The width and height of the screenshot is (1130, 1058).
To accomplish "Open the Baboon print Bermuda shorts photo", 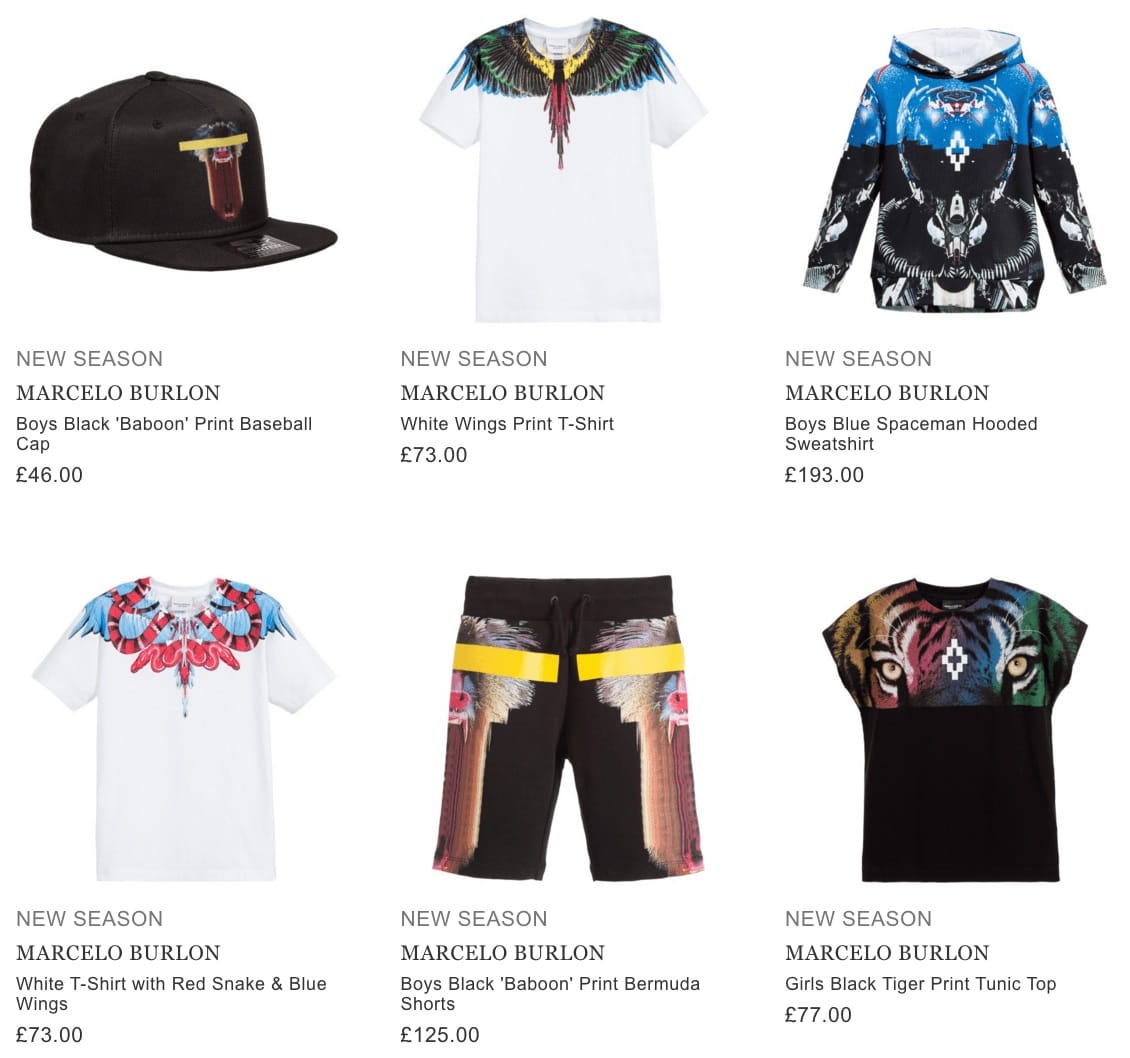I will coord(568,728).
